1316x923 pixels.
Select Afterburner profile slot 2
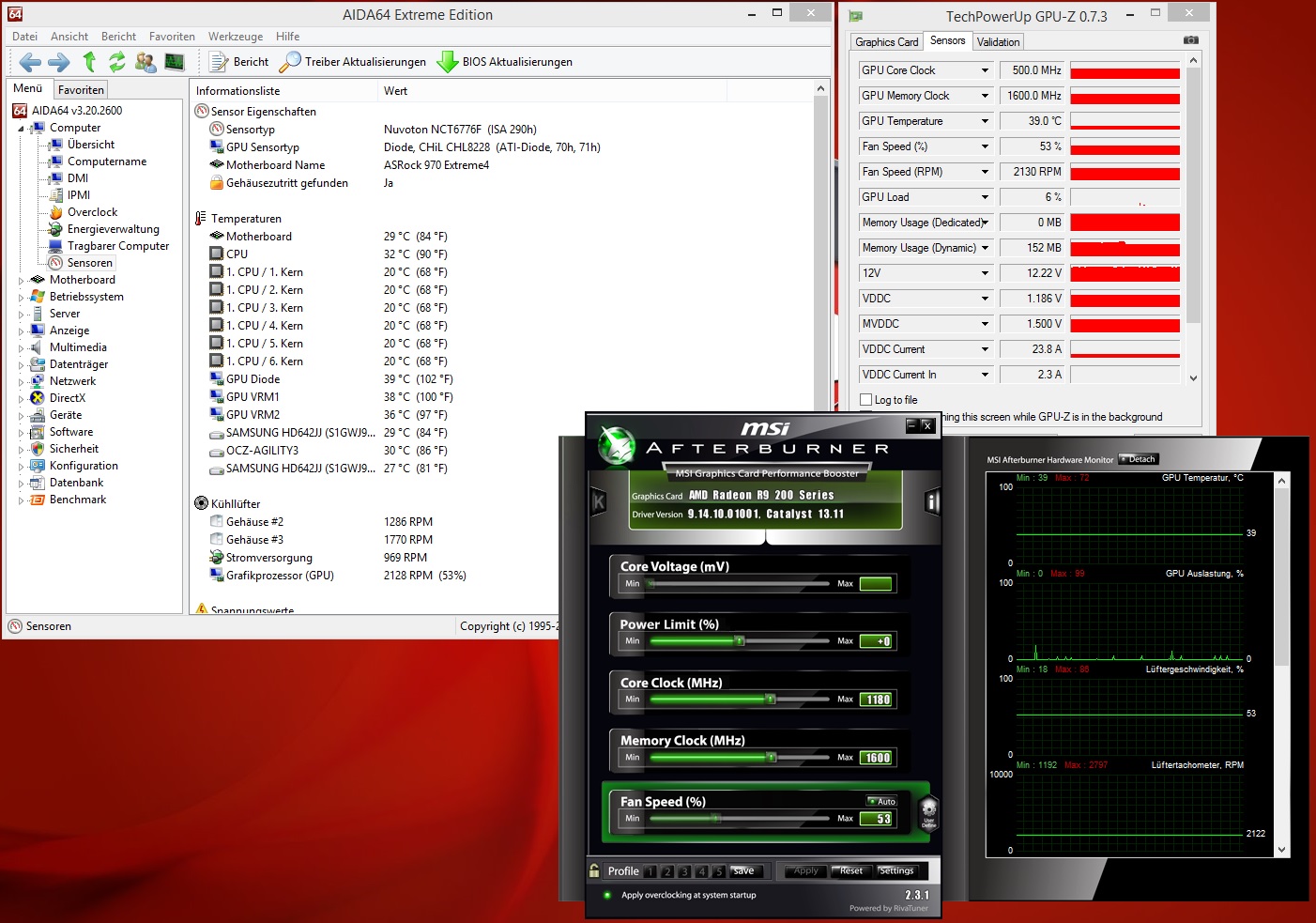(666, 871)
